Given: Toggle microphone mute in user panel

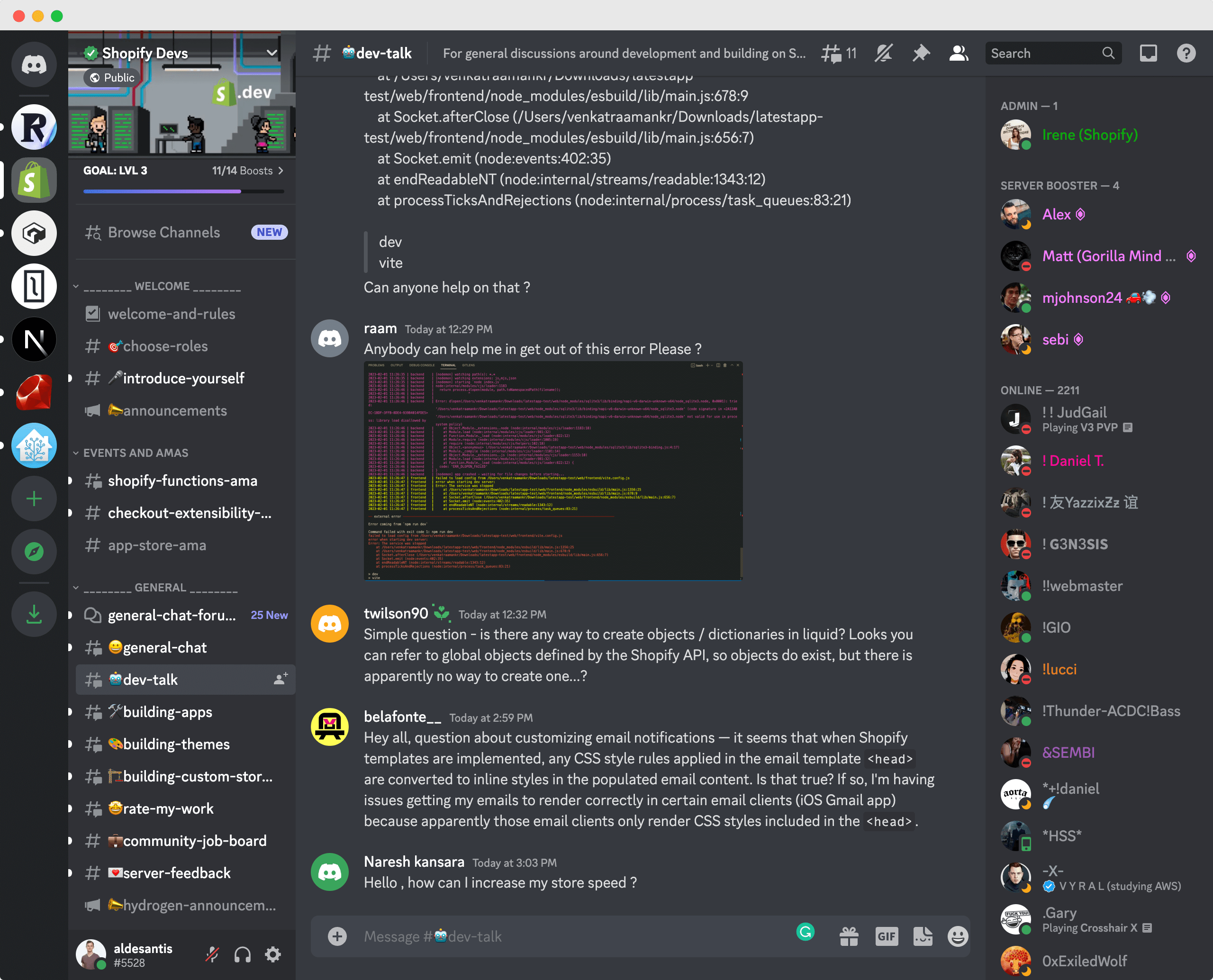Looking at the screenshot, I should pyautogui.click(x=212, y=955).
